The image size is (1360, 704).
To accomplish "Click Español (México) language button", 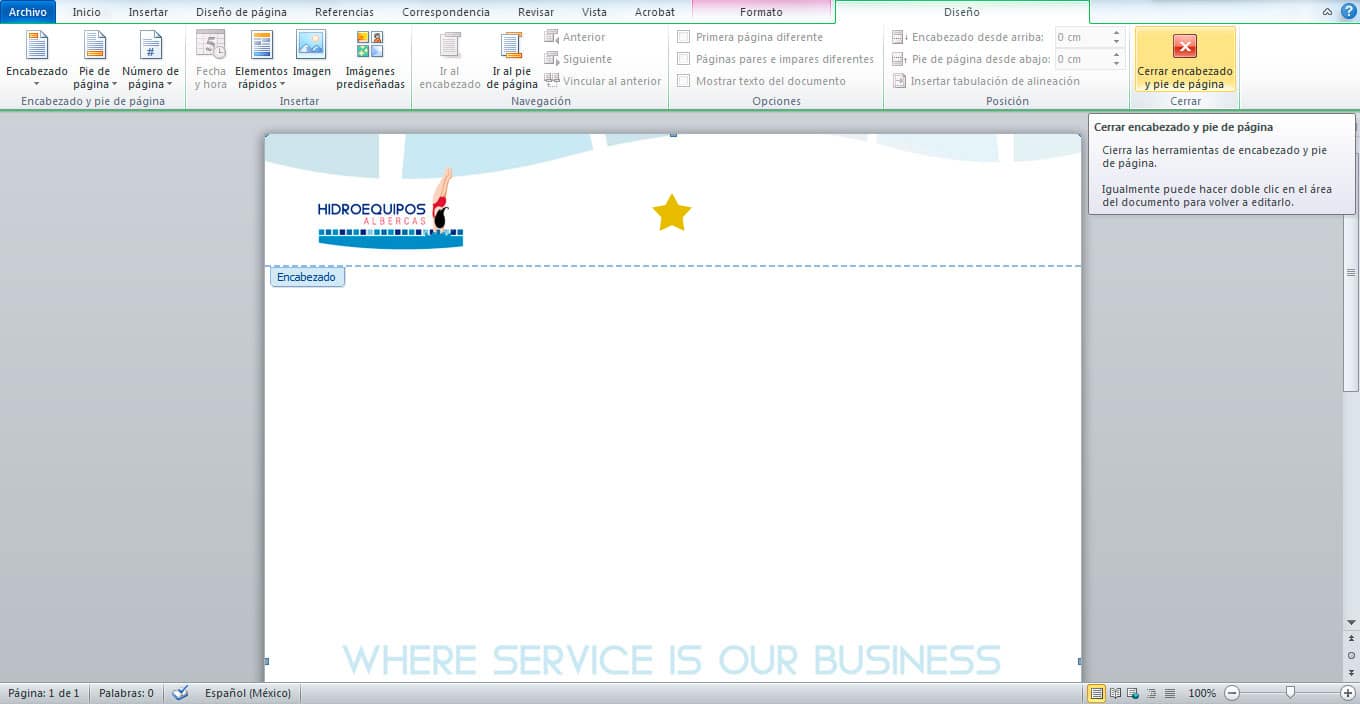I will 248,693.
